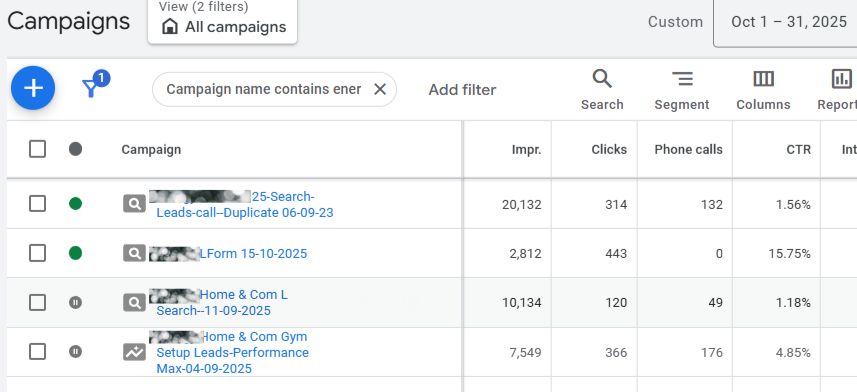Check the Home & Com L Search row checkbox
Viewport: 857px width, 392px height.
coord(37,302)
